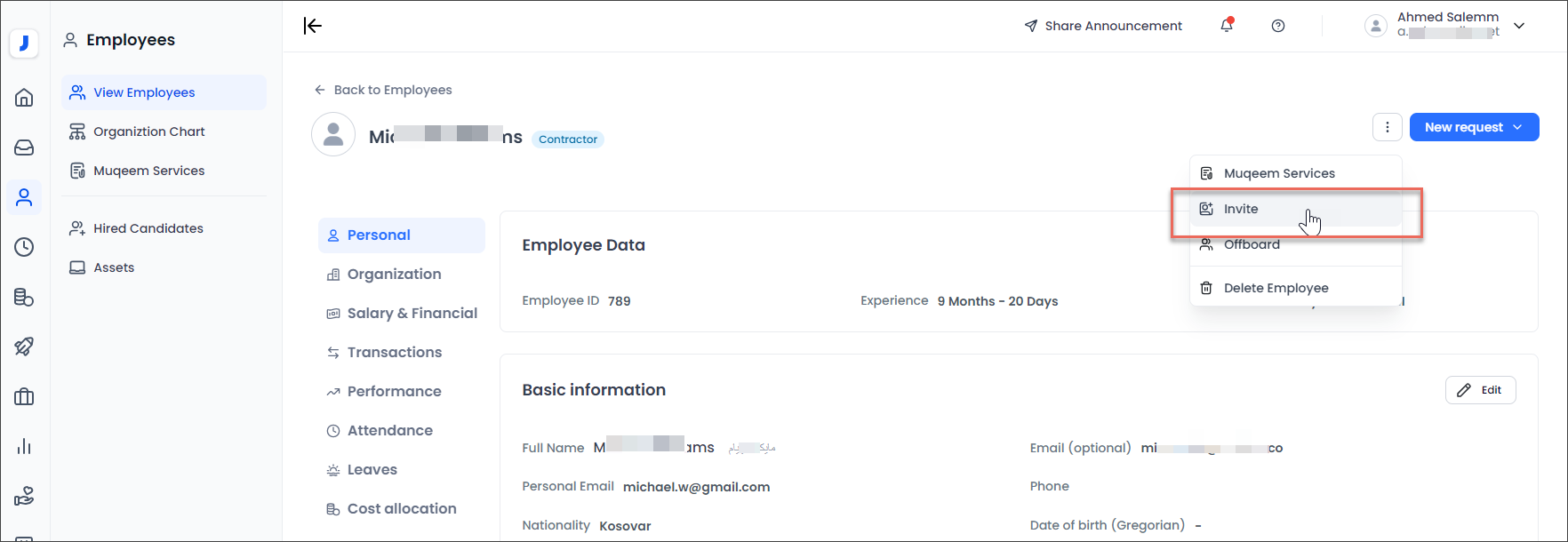Open the rocket icon in sidebar

[24, 347]
